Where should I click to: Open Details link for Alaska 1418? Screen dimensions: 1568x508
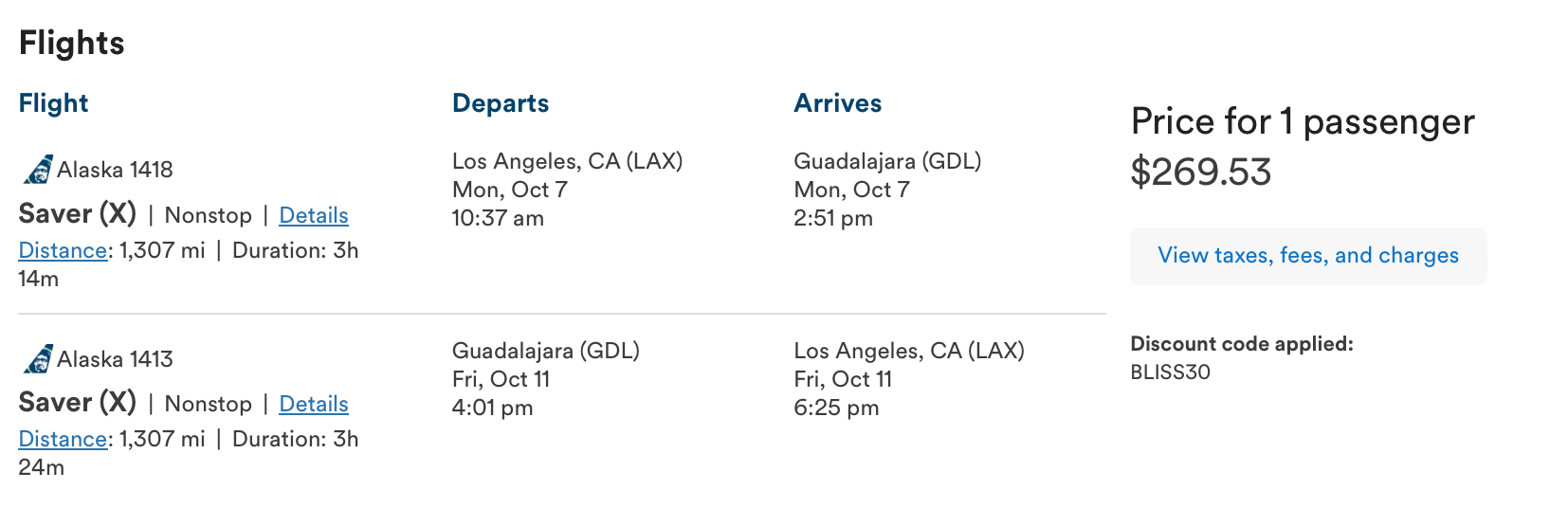(313, 215)
